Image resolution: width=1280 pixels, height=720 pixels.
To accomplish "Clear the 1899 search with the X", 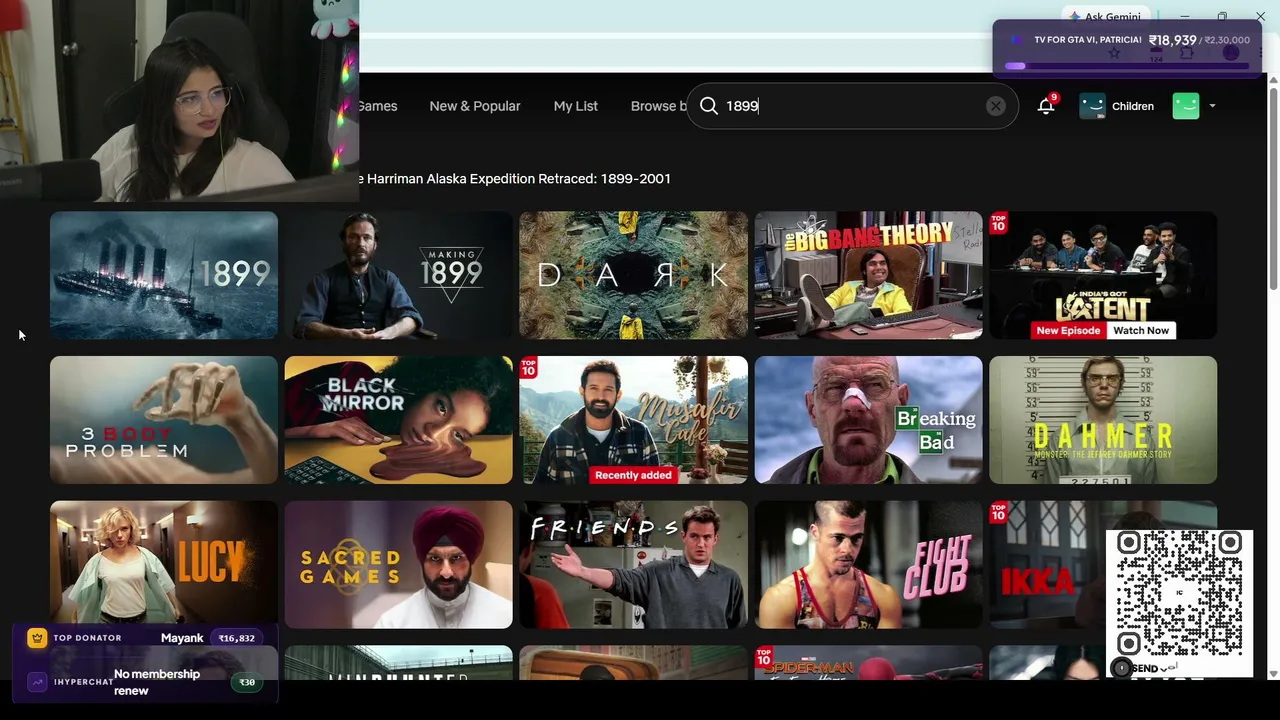I will click(x=995, y=106).
